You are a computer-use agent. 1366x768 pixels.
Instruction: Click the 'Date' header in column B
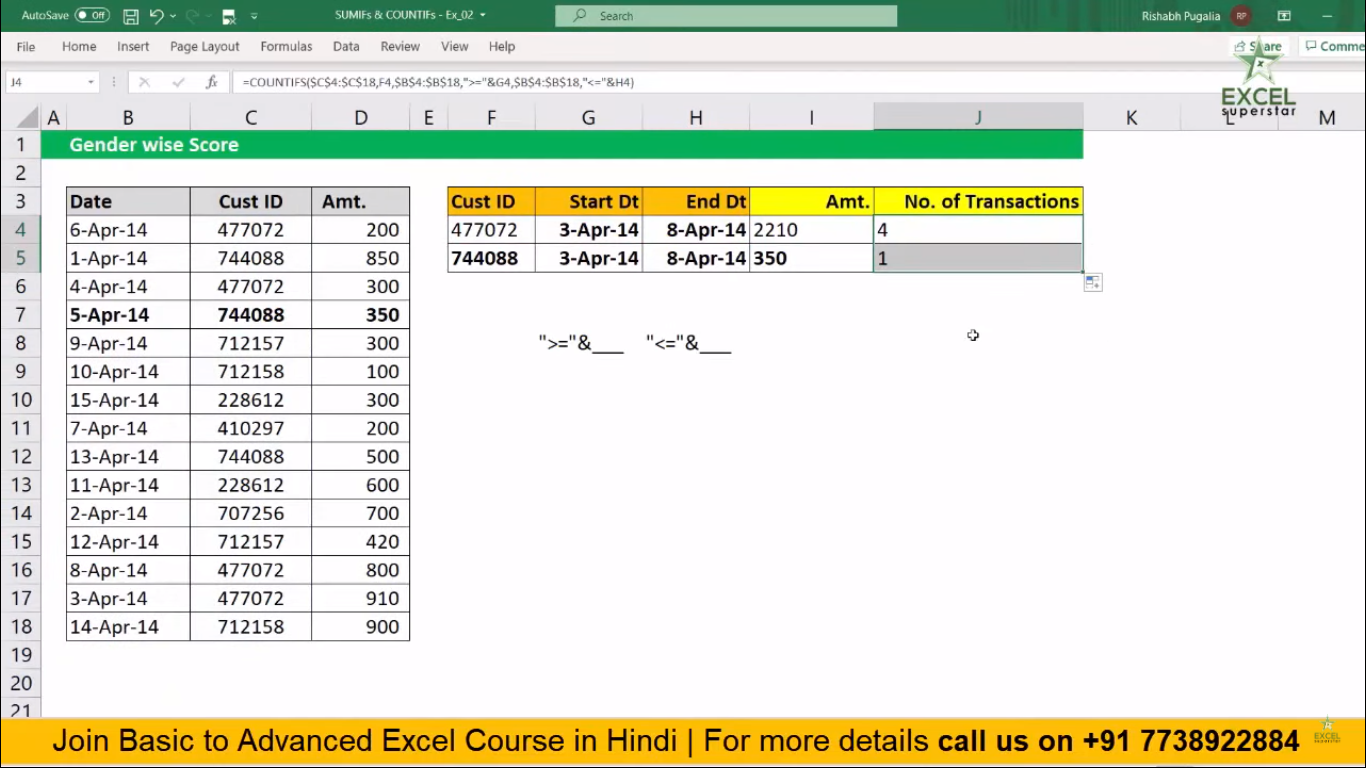[128, 201]
